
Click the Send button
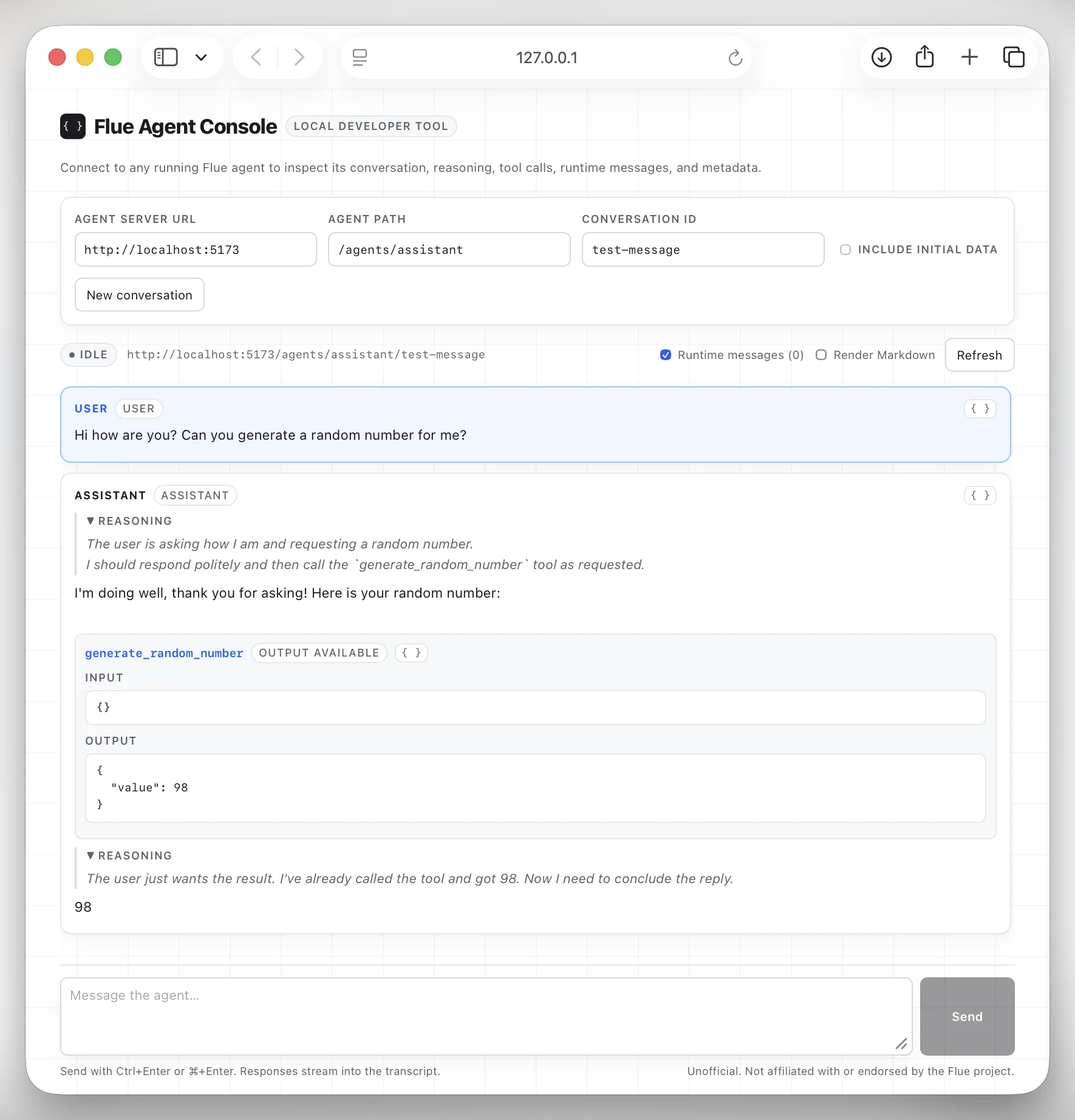click(967, 1016)
